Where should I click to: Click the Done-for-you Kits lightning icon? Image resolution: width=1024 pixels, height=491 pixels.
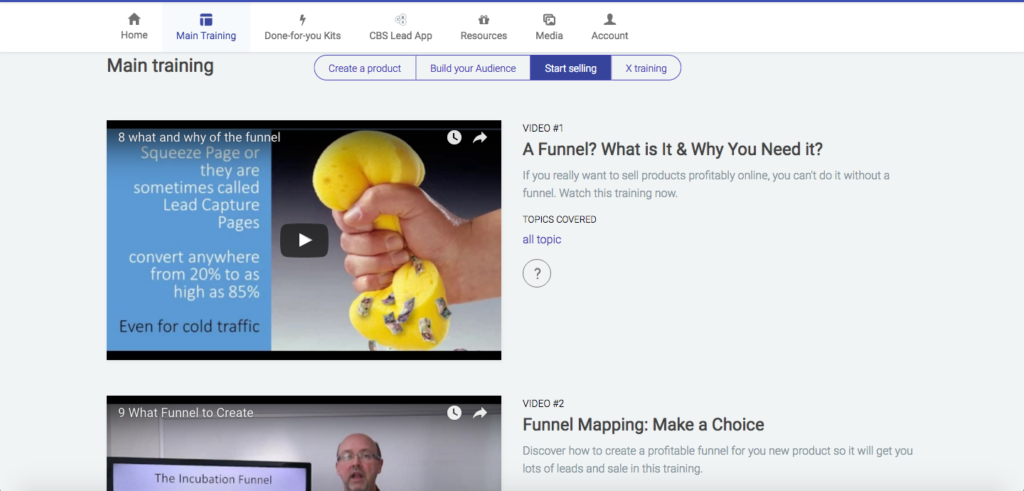[302, 20]
